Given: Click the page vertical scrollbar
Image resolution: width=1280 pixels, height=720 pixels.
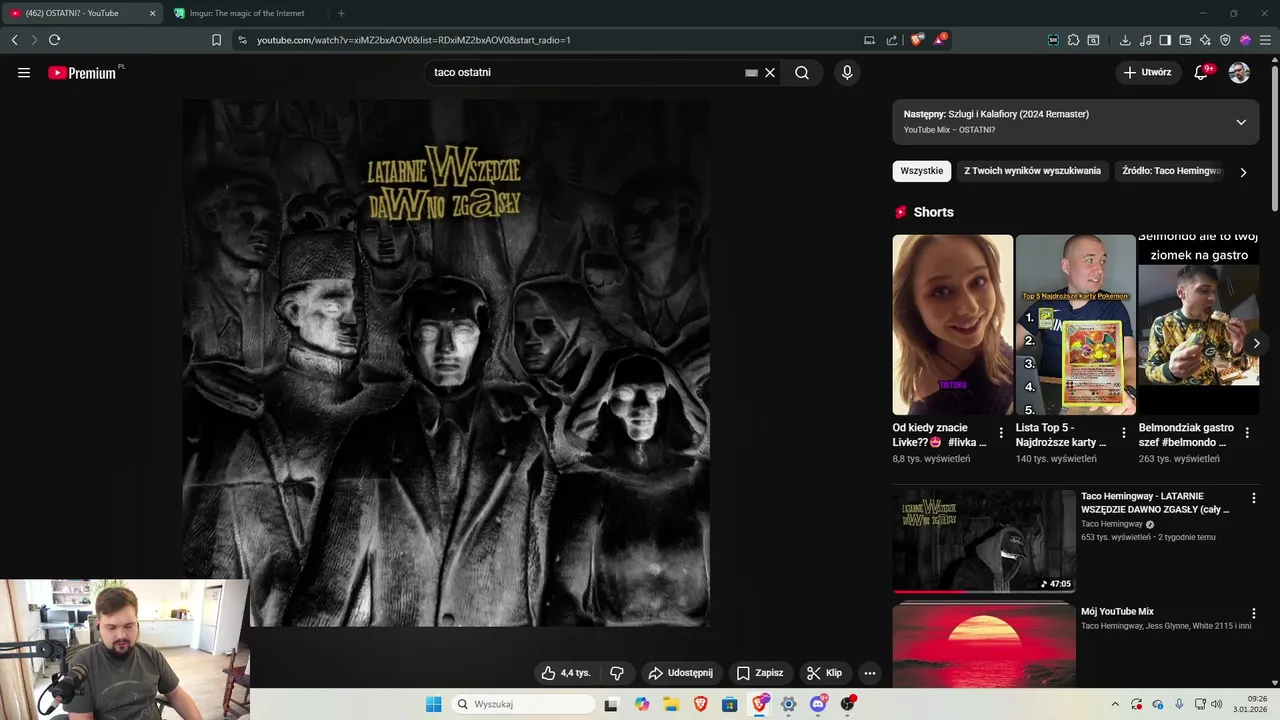Looking at the screenshot, I should point(1274,137).
